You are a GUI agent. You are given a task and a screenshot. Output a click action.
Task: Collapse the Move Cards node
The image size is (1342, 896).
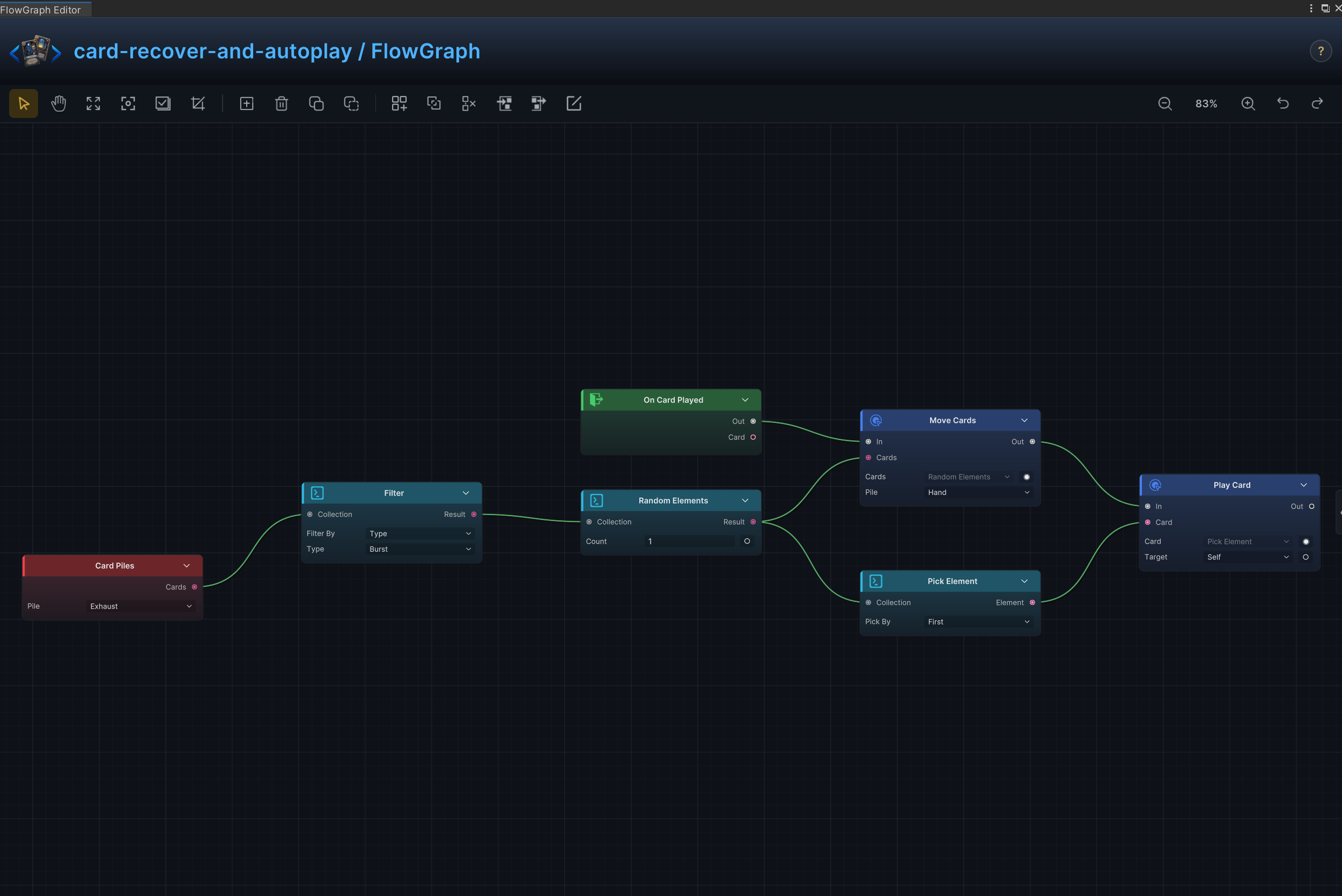point(1024,420)
